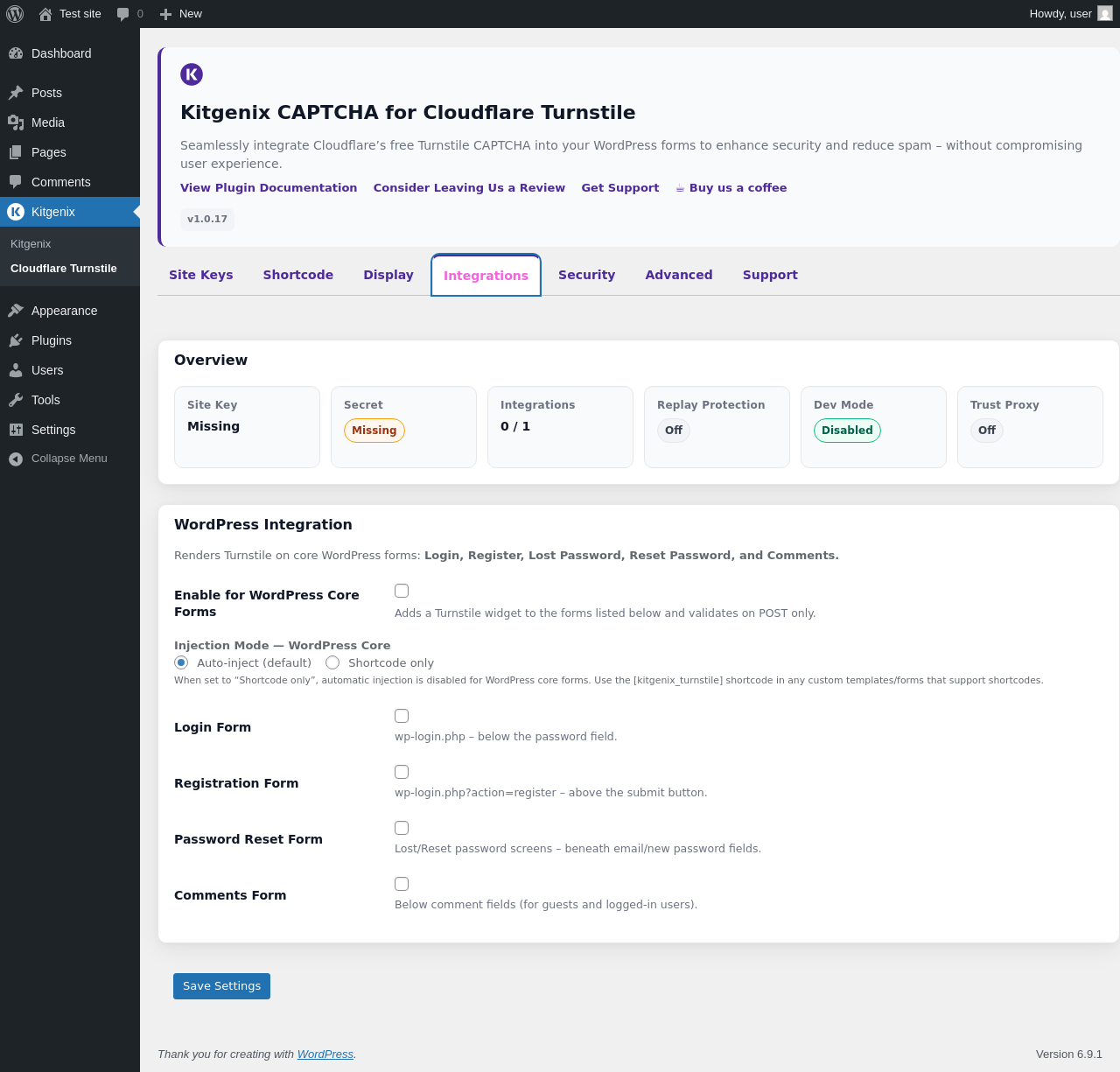
Task: Open Dashboard from sidebar icon
Action: [x=16, y=53]
